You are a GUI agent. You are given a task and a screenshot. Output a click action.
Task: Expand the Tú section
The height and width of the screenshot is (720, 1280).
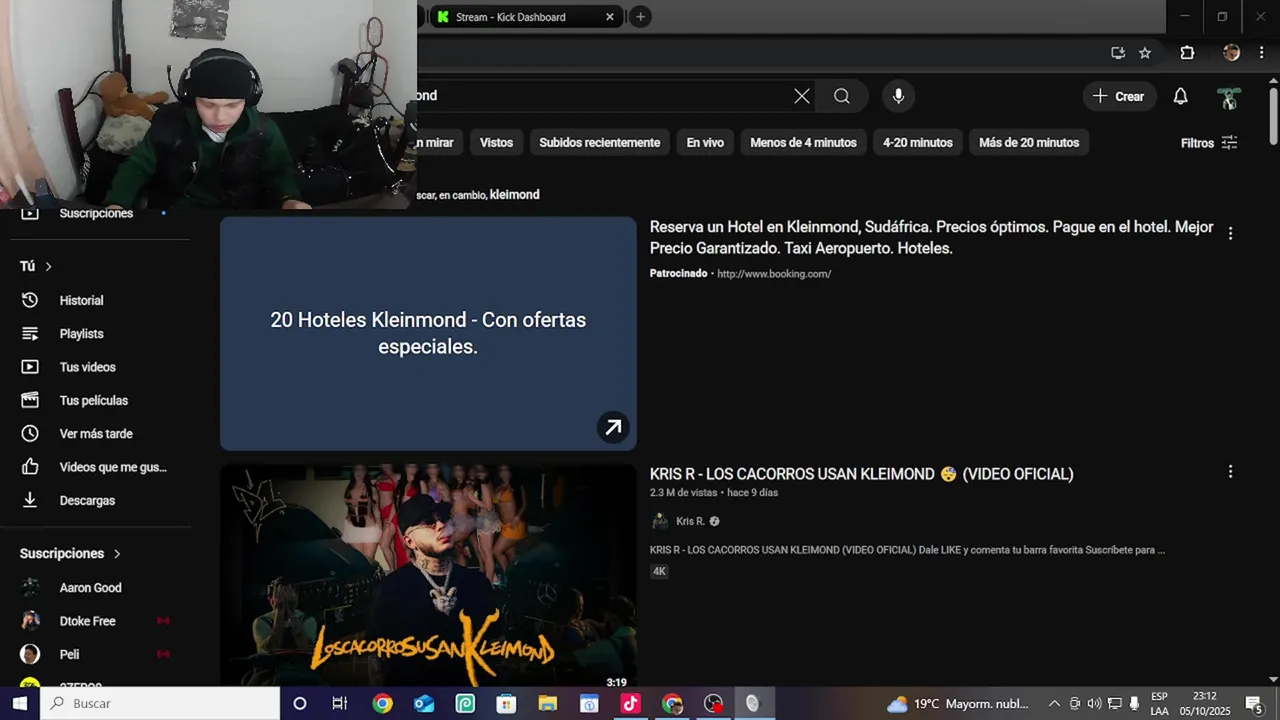(x=36, y=266)
